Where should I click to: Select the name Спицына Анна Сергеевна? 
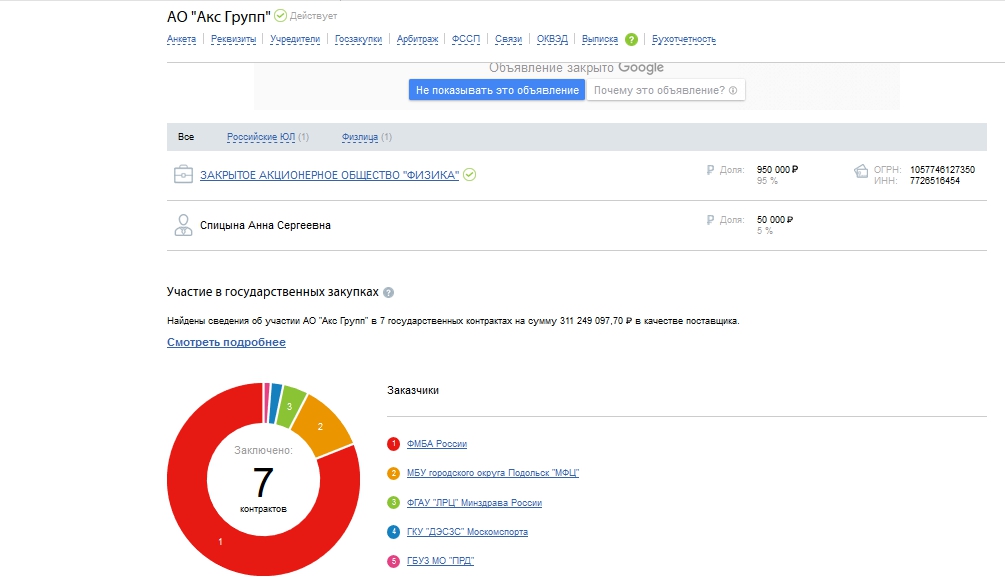[x=265, y=225]
